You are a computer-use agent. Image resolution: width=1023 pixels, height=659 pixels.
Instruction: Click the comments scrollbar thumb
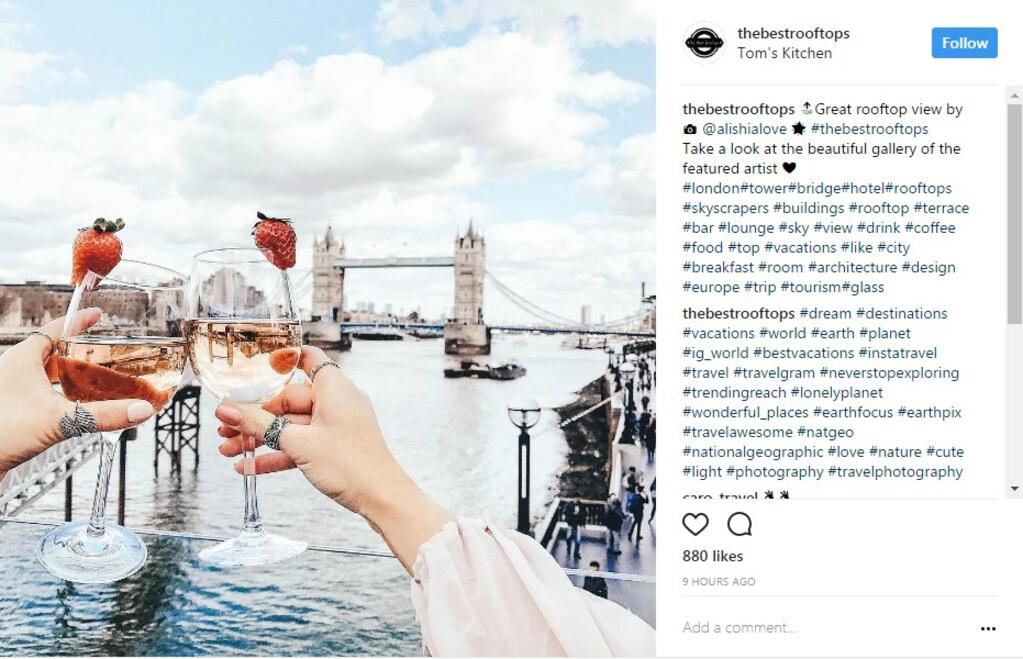point(1015,214)
